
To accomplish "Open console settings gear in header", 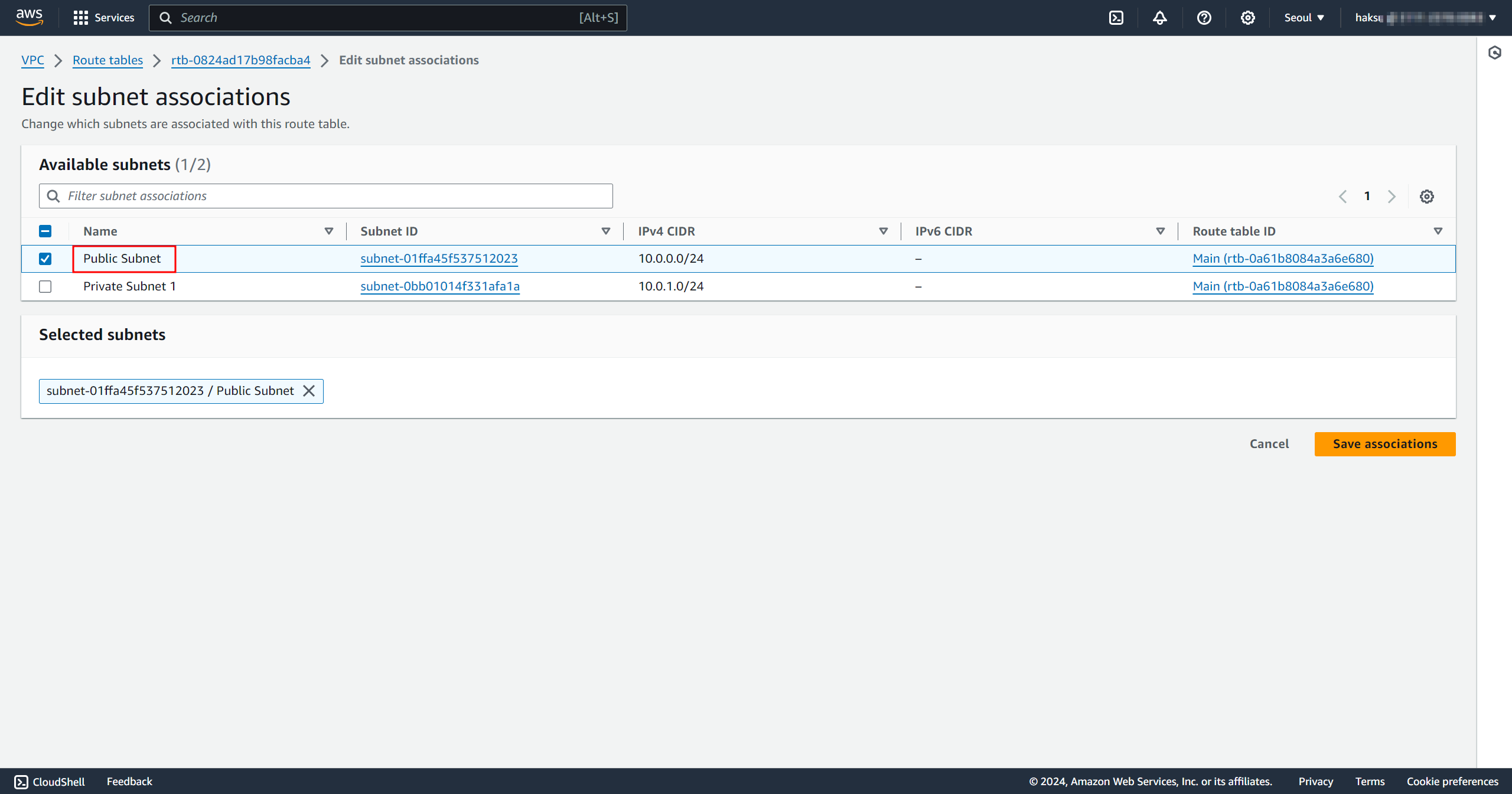I will [1247, 18].
